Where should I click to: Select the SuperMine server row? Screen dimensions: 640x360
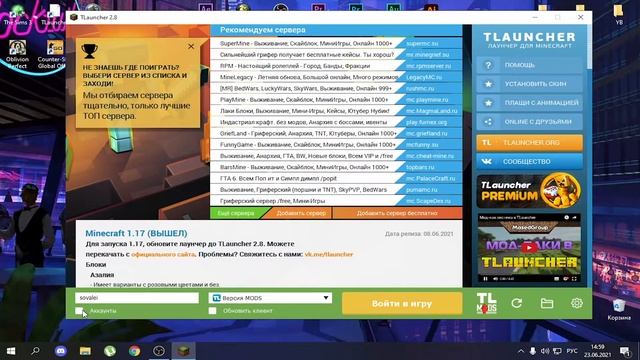coord(336,43)
